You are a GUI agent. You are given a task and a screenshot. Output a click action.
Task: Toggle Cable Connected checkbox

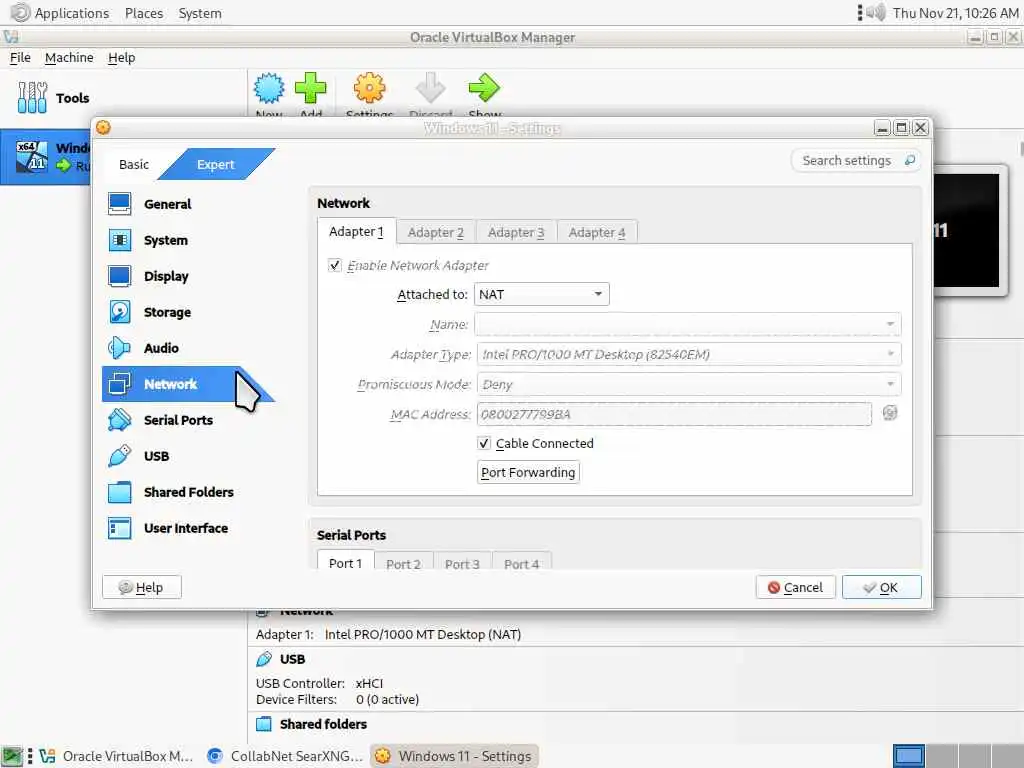coord(484,443)
